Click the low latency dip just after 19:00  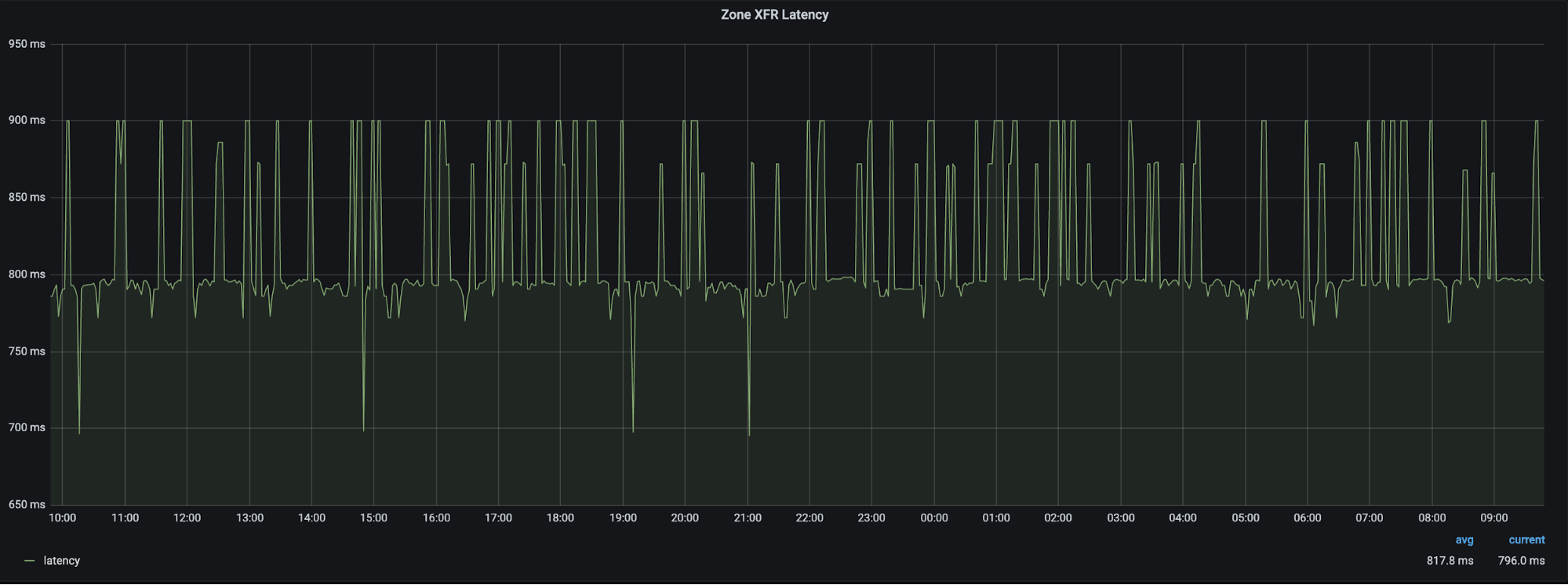pos(633,431)
